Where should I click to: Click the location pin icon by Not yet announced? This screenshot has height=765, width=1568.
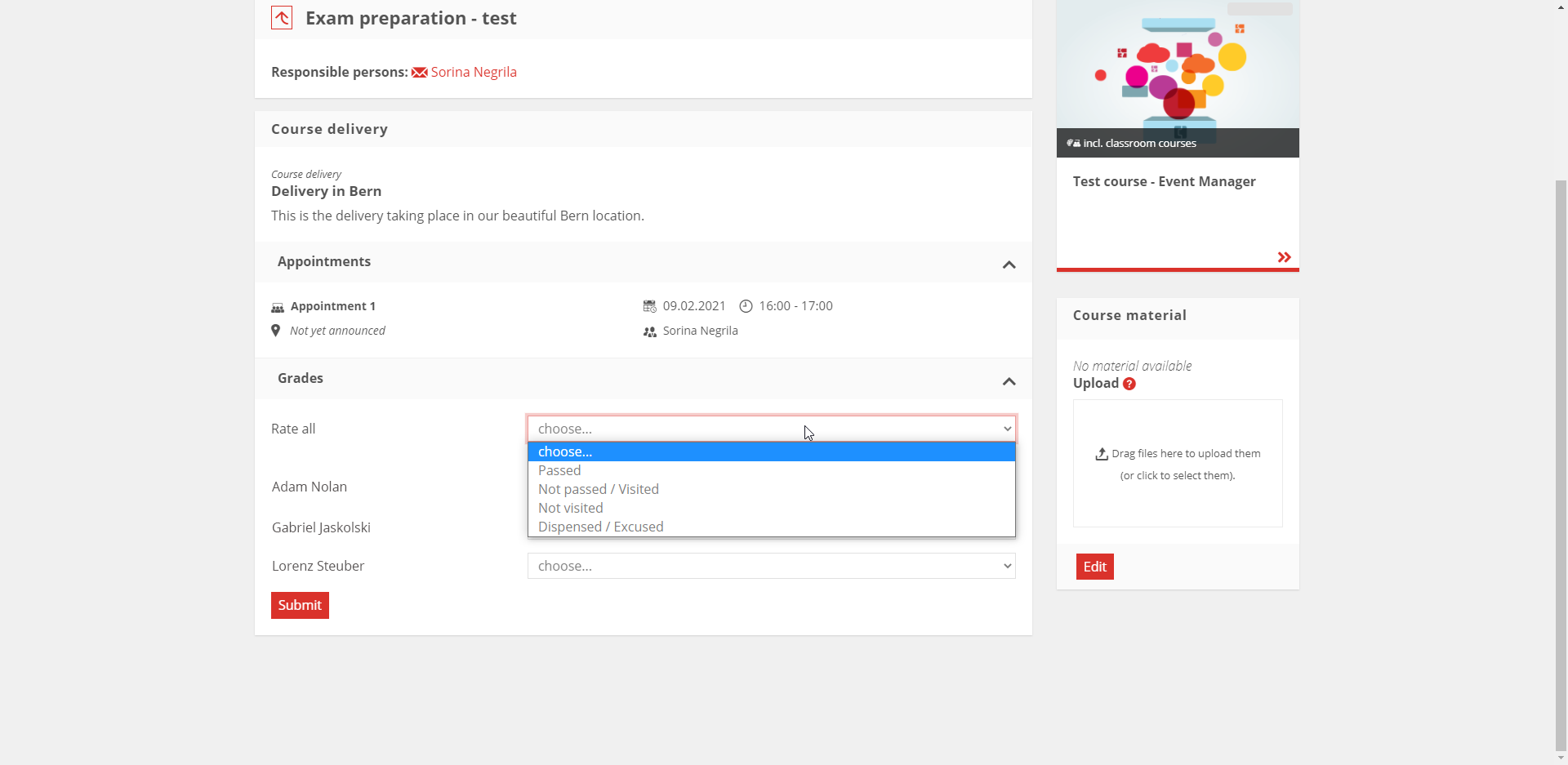(x=276, y=331)
